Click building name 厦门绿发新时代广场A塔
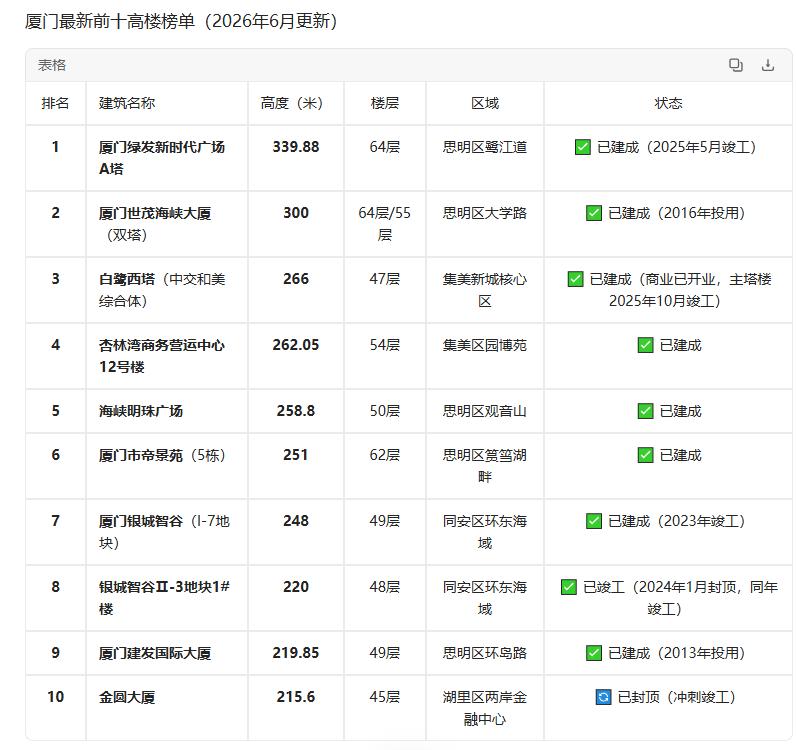The image size is (796, 750). 161,158
